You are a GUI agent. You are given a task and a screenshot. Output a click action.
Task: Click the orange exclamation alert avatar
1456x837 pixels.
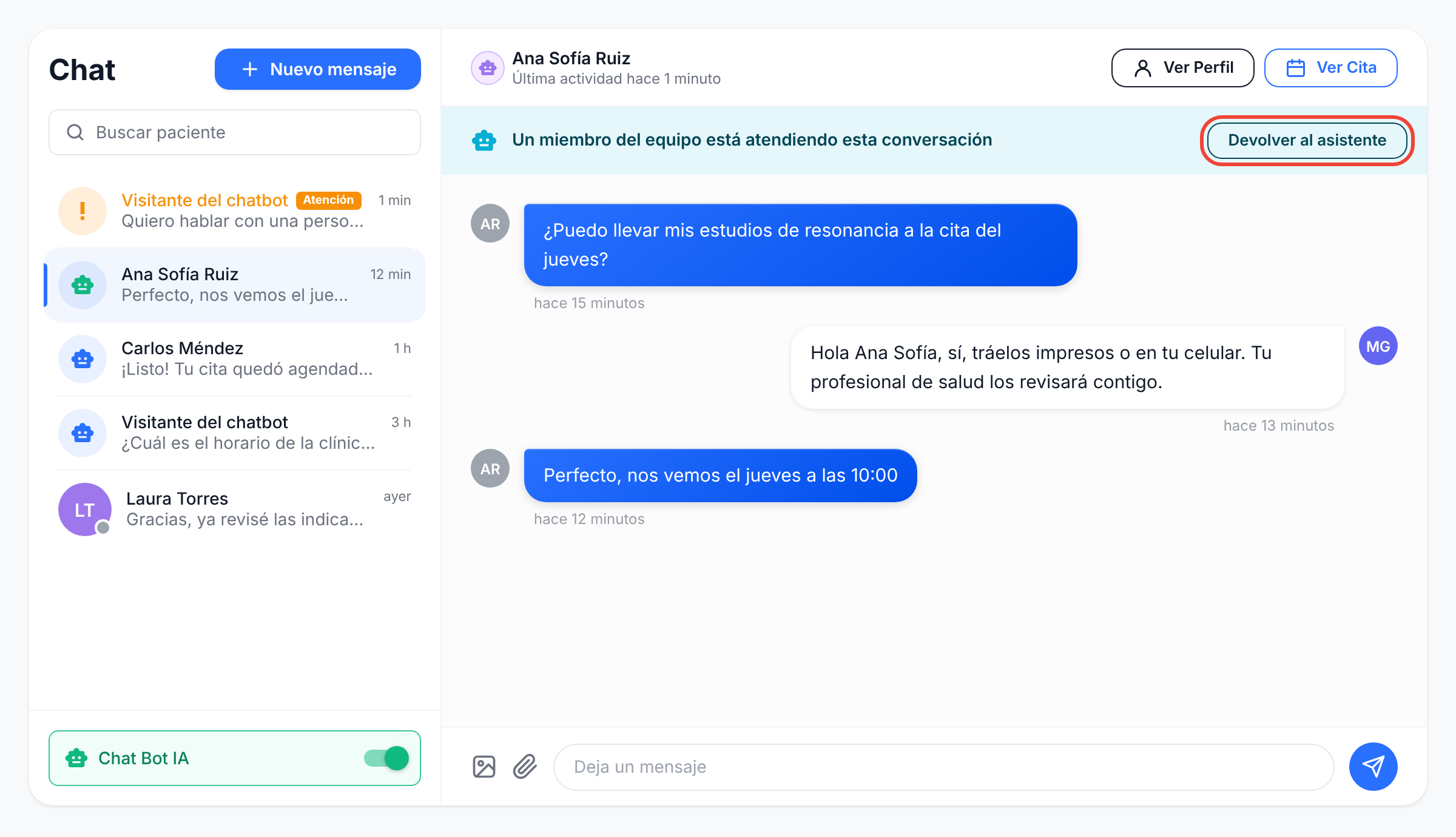83,211
